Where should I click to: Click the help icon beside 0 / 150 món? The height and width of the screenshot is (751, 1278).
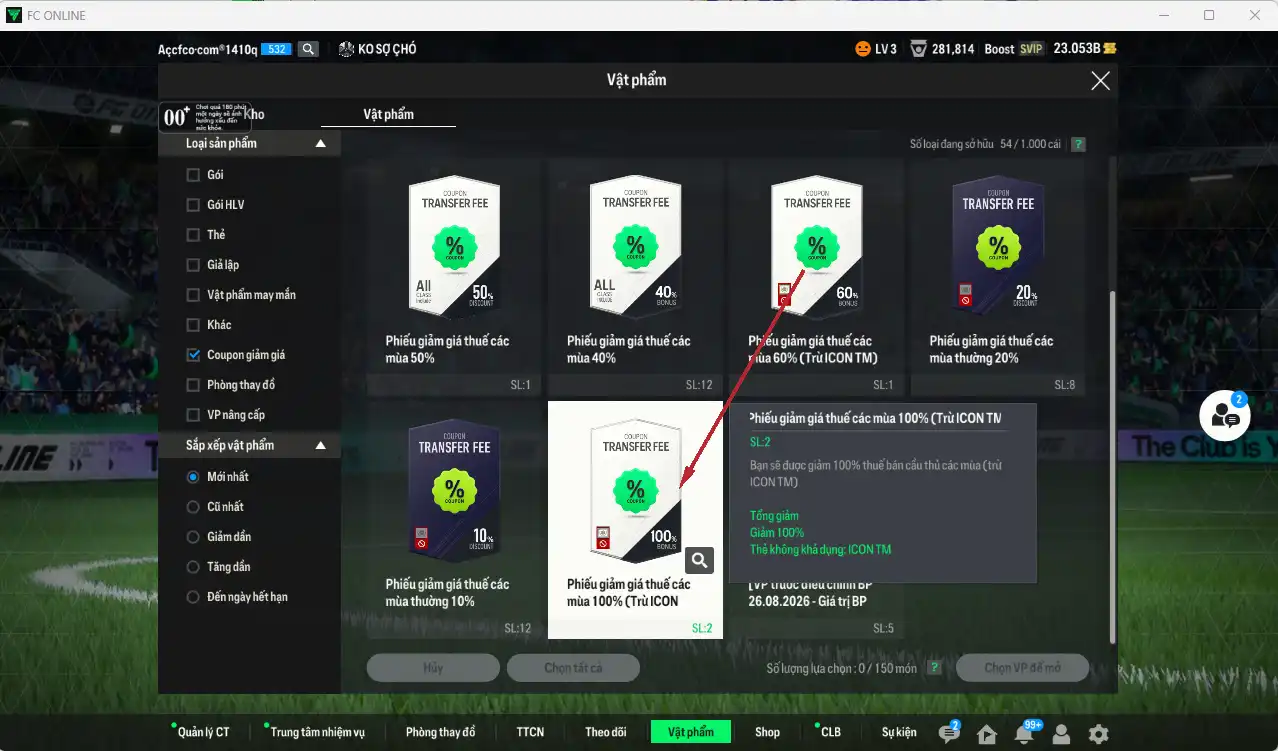point(934,668)
